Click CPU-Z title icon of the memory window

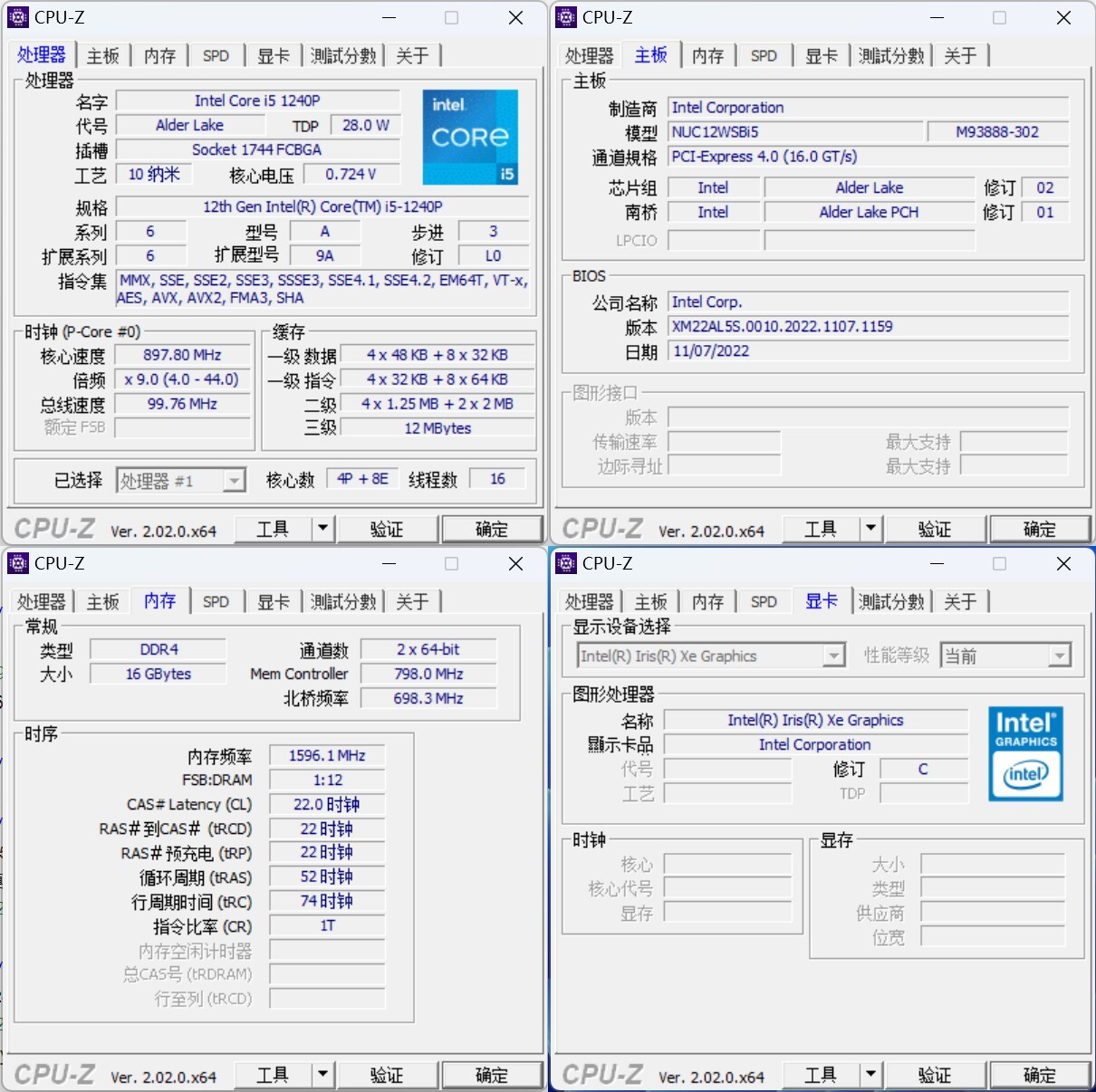click(18, 563)
